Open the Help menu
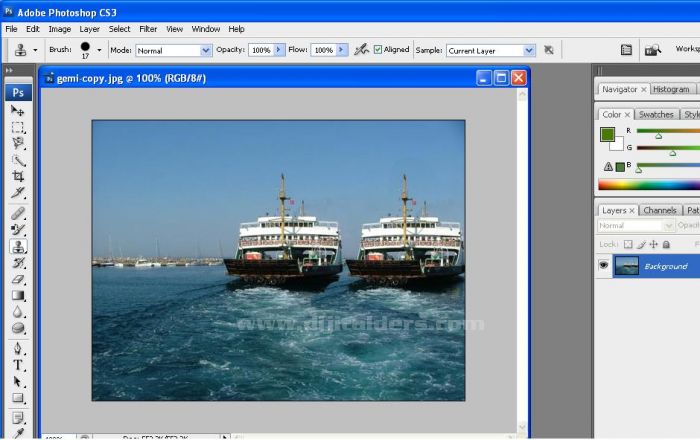This screenshot has width=700, height=440. [236, 29]
